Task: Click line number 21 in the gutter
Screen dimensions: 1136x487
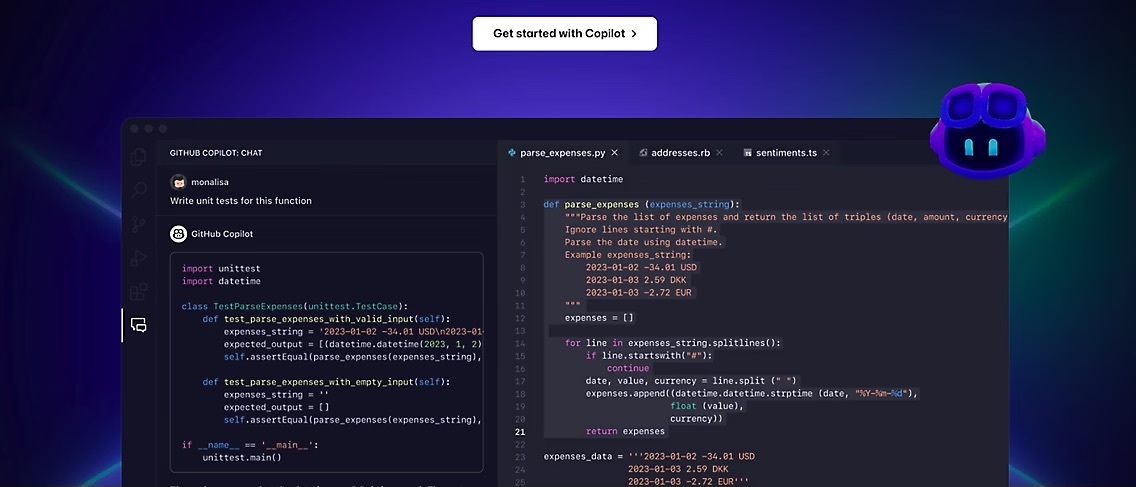Action: pyautogui.click(x=520, y=431)
